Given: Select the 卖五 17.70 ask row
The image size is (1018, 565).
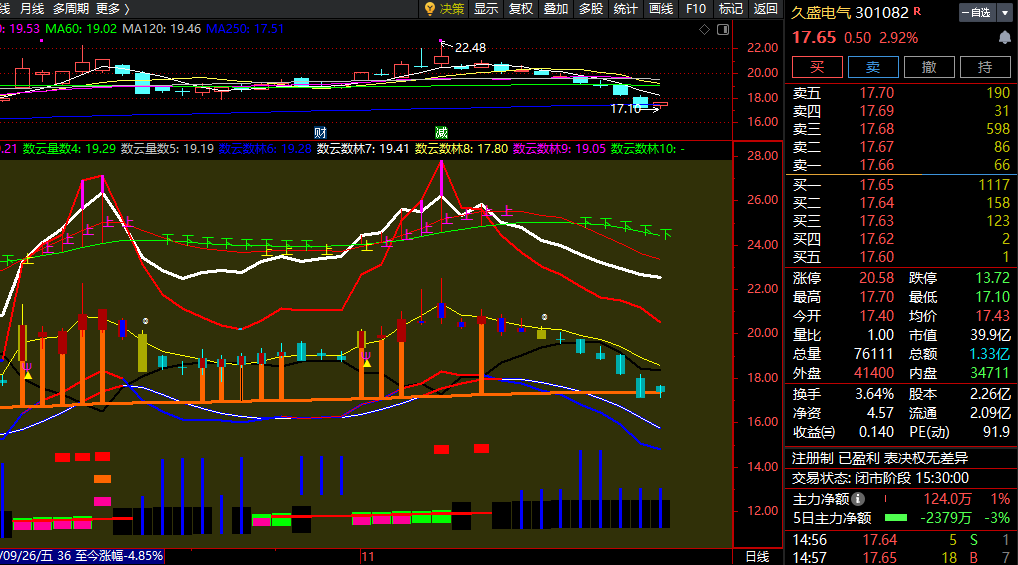Looking at the screenshot, I should click(901, 93).
